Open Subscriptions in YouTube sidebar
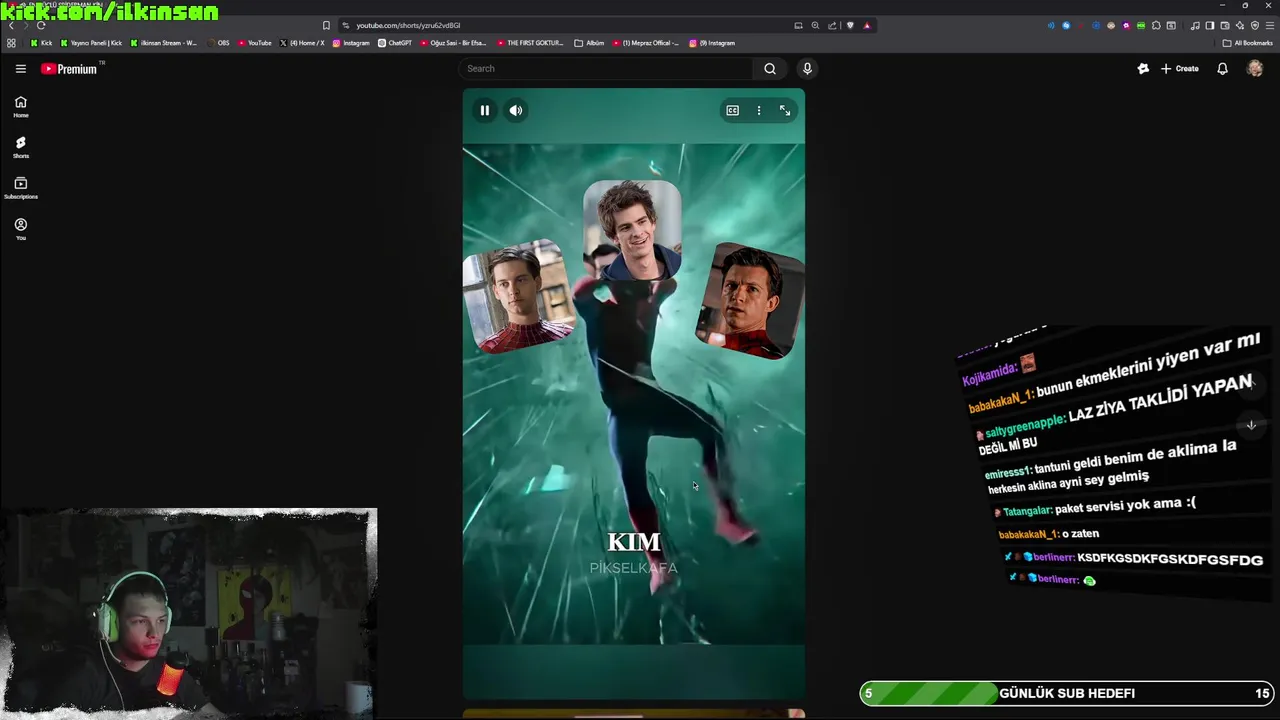 coord(20,188)
